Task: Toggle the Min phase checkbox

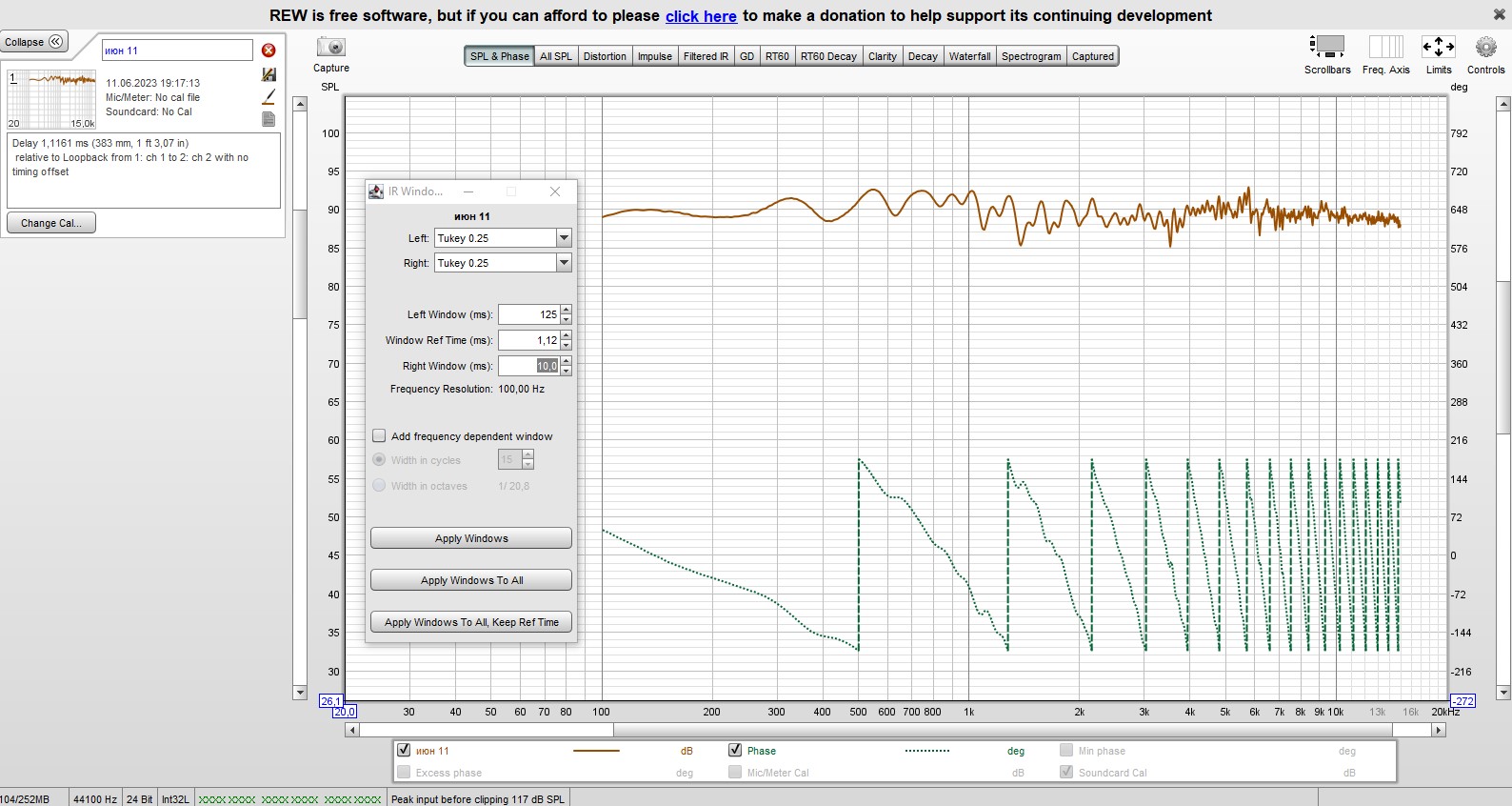Action: (x=1066, y=750)
